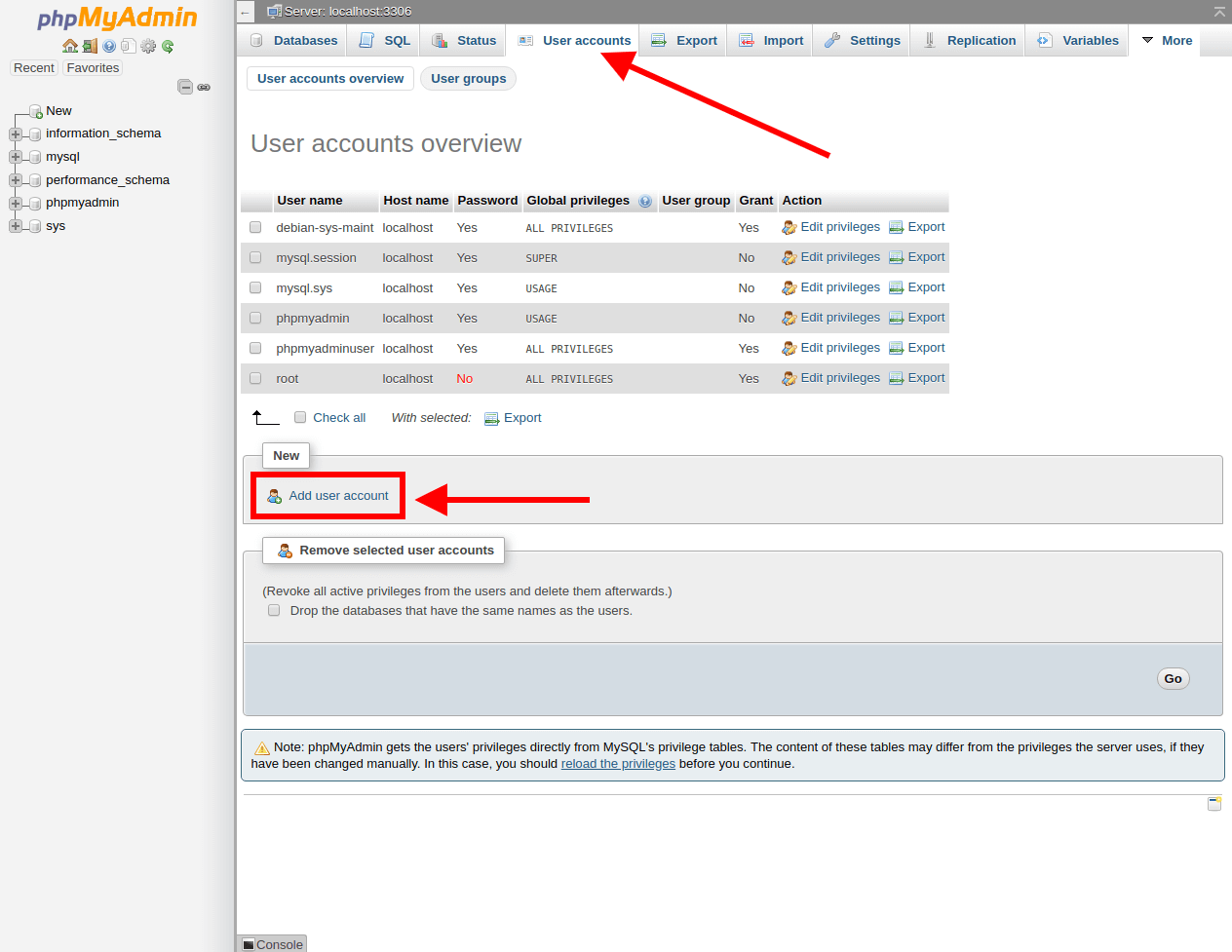Screen dimensions: 1232x952
Task: Expand the phpmyadmin database node
Action: click(x=16, y=204)
